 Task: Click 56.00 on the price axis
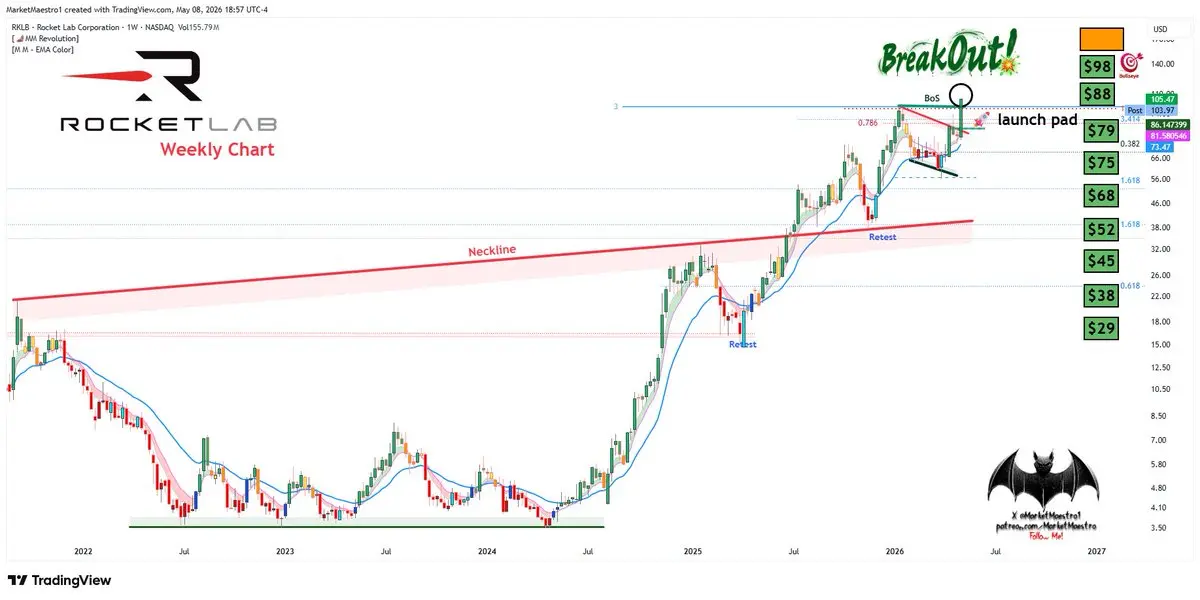click(x=1160, y=179)
